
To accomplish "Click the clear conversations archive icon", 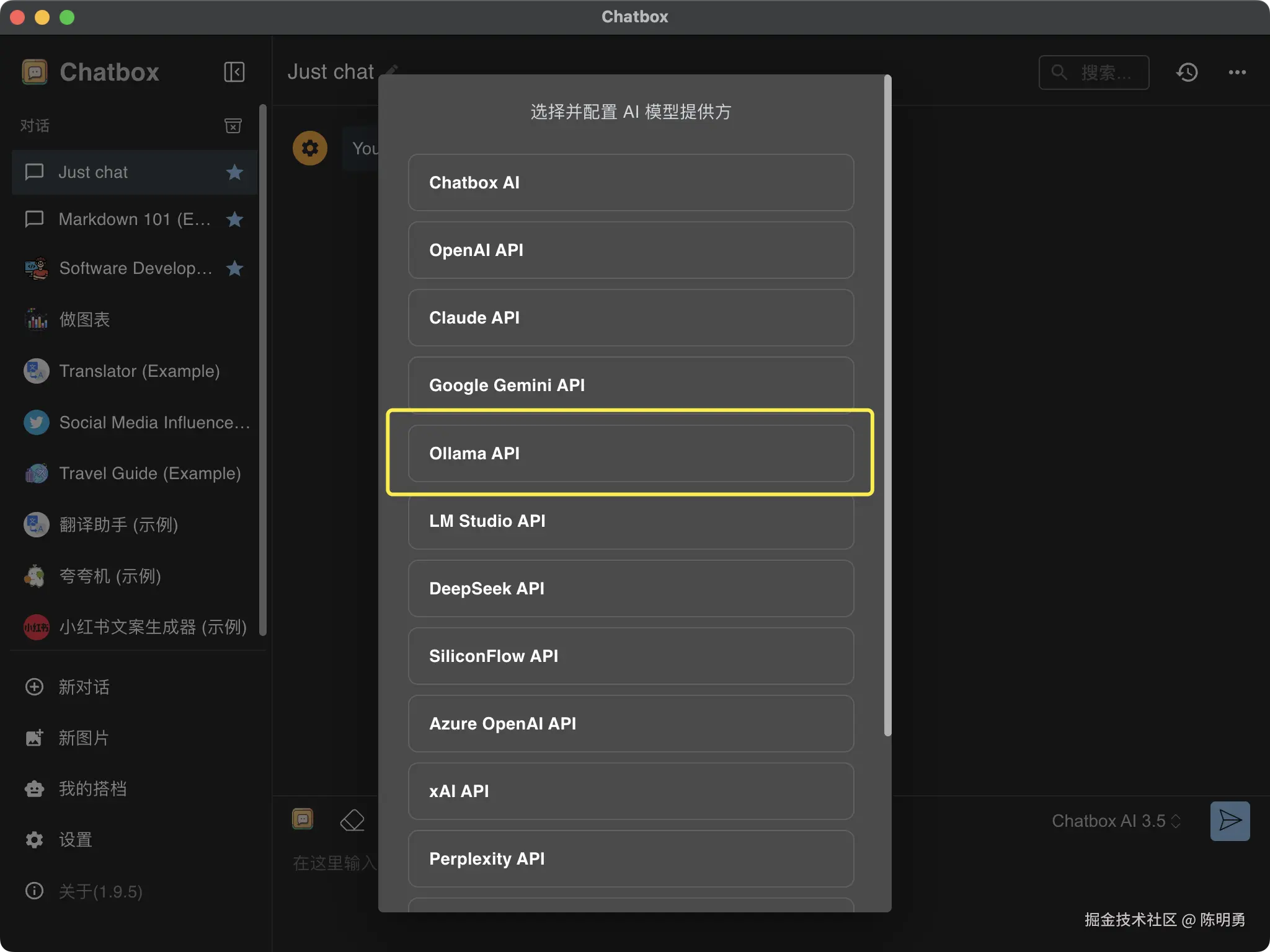I will pos(233,126).
